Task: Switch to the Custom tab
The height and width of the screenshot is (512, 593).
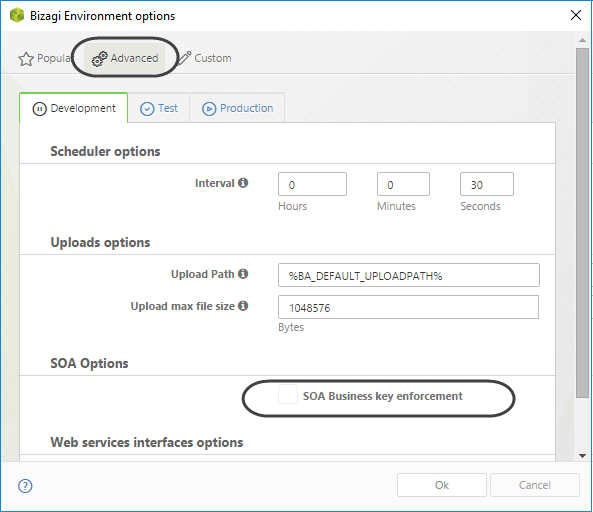Action: pyautogui.click(x=204, y=58)
